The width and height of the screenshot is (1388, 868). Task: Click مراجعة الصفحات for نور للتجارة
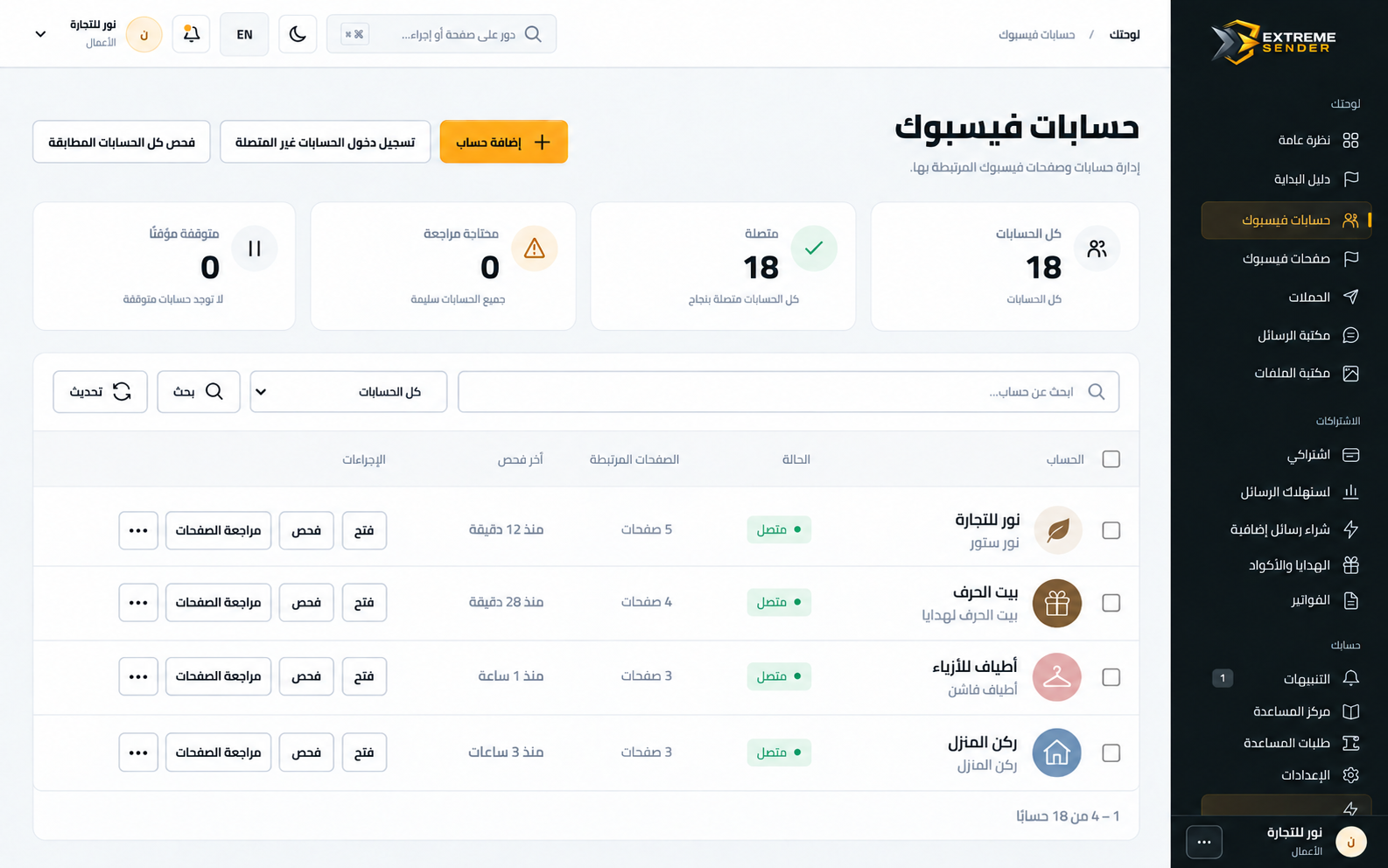coord(219,530)
